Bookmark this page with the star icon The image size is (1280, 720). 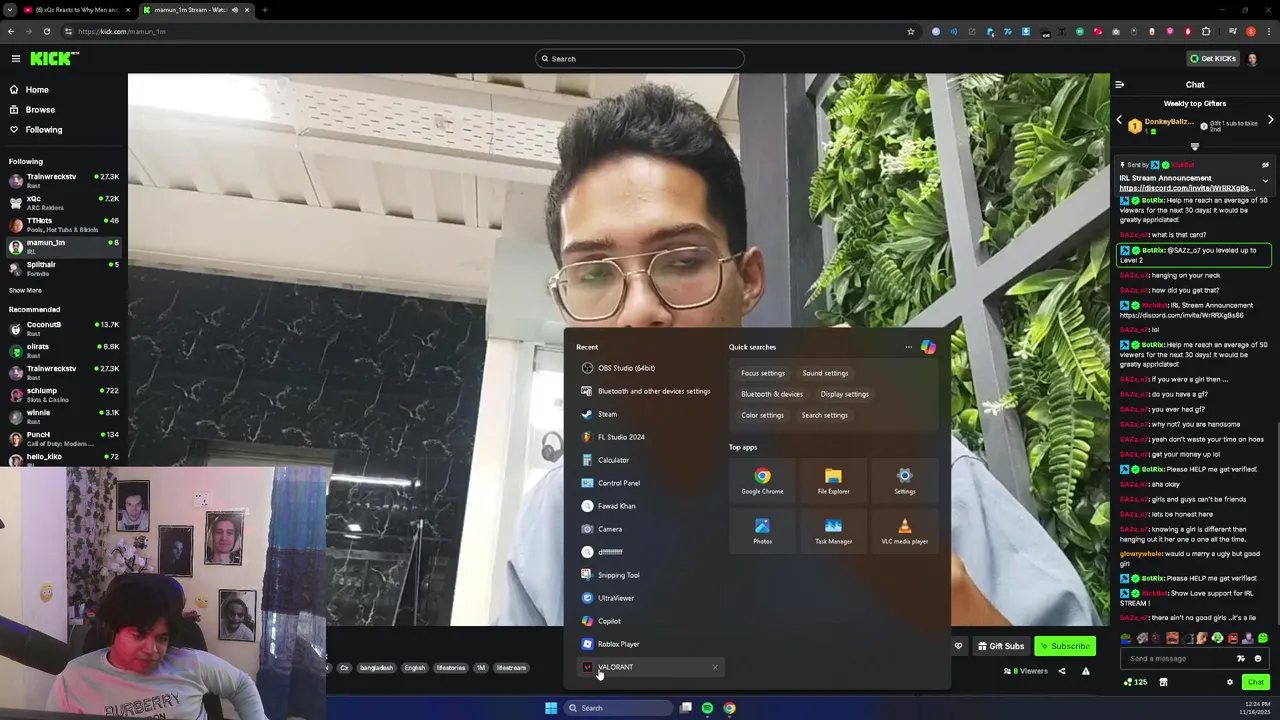point(911,31)
